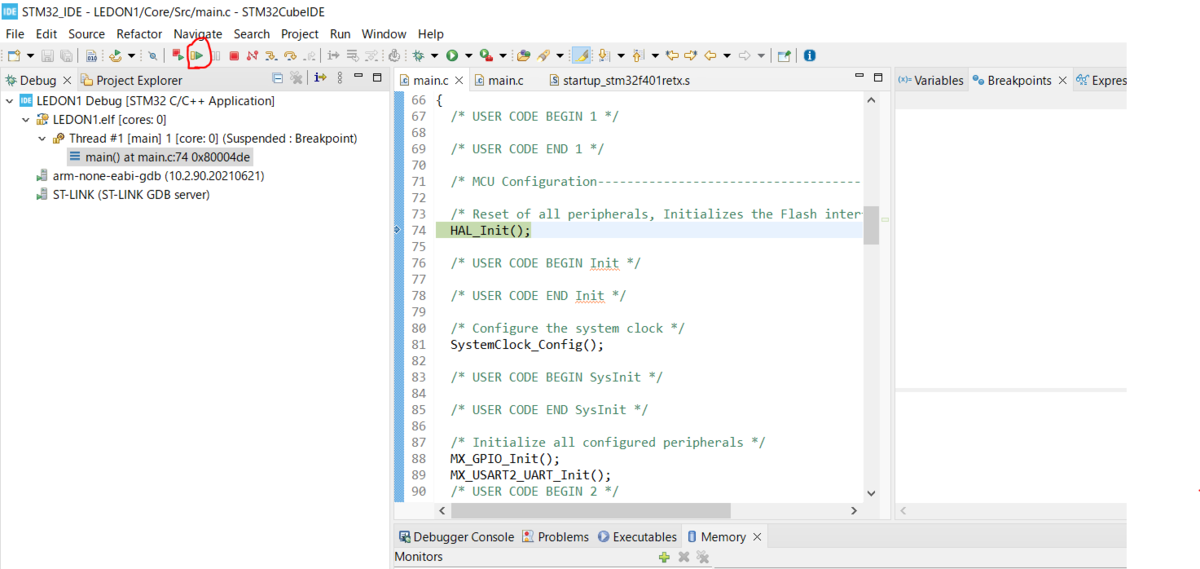Open the Previous Annotation dropdown arrow
Screen dimensions: 1200x569
click(x=655, y=55)
